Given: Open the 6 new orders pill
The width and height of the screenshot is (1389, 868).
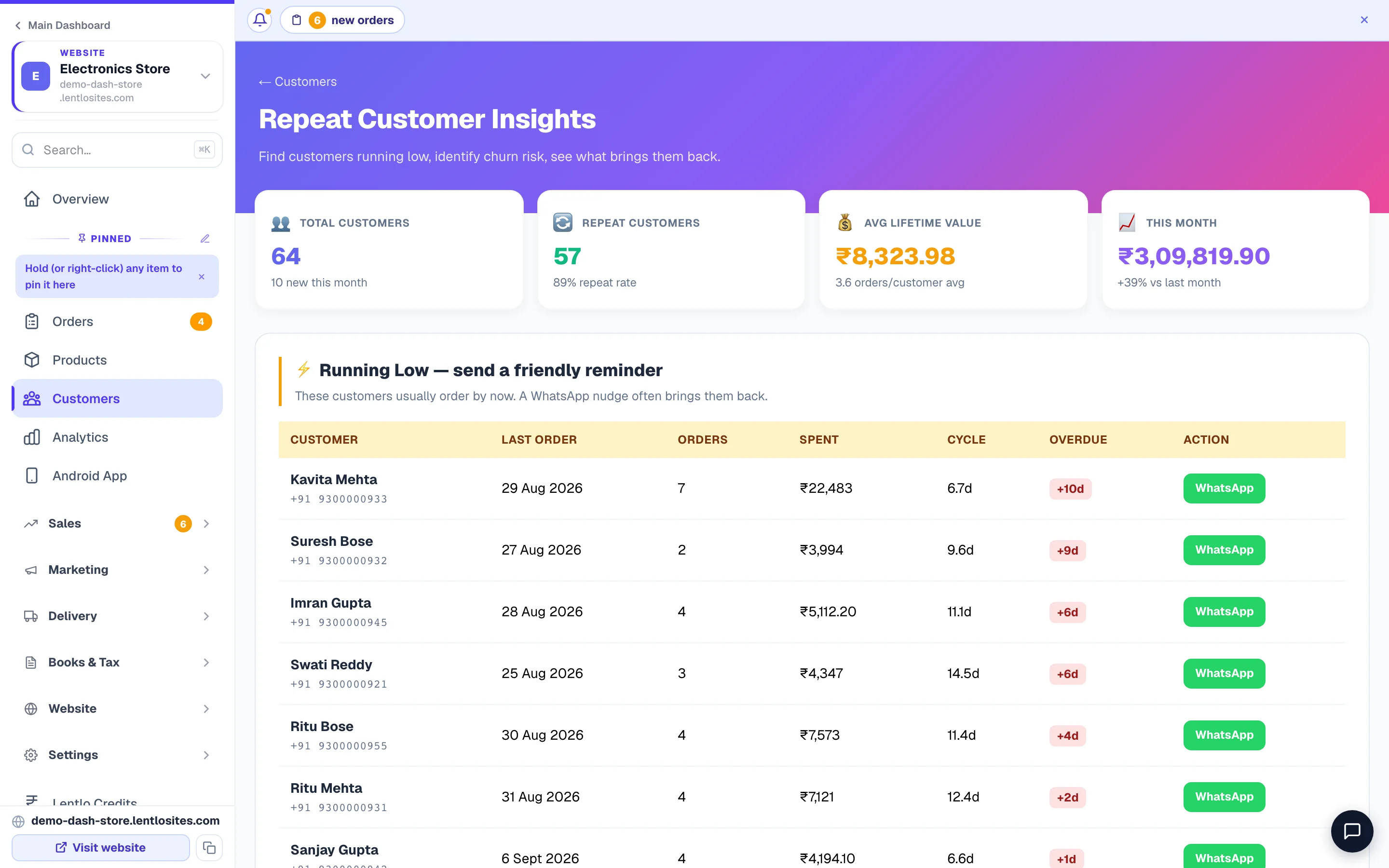Looking at the screenshot, I should (x=342, y=20).
